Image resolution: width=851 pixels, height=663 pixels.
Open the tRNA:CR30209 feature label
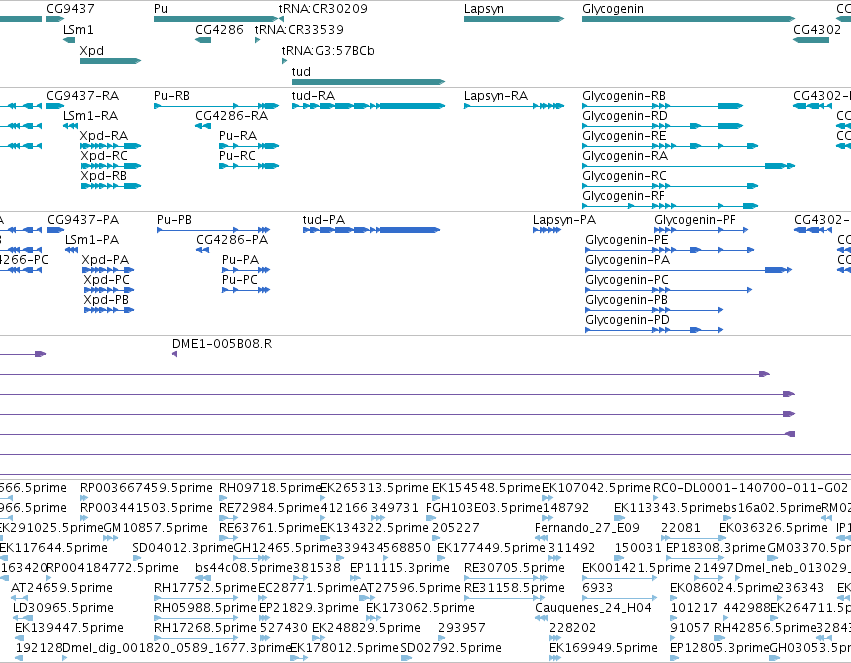(323, 9)
